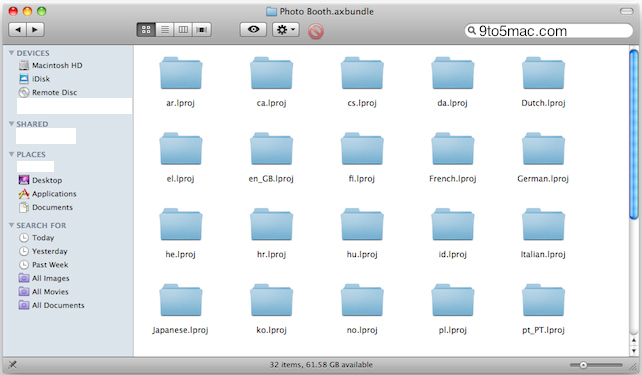Viewport: 642px width, 375px height.
Task: Click the vertical scrollbar thumb
Action: pyautogui.click(x=633, y=134)
